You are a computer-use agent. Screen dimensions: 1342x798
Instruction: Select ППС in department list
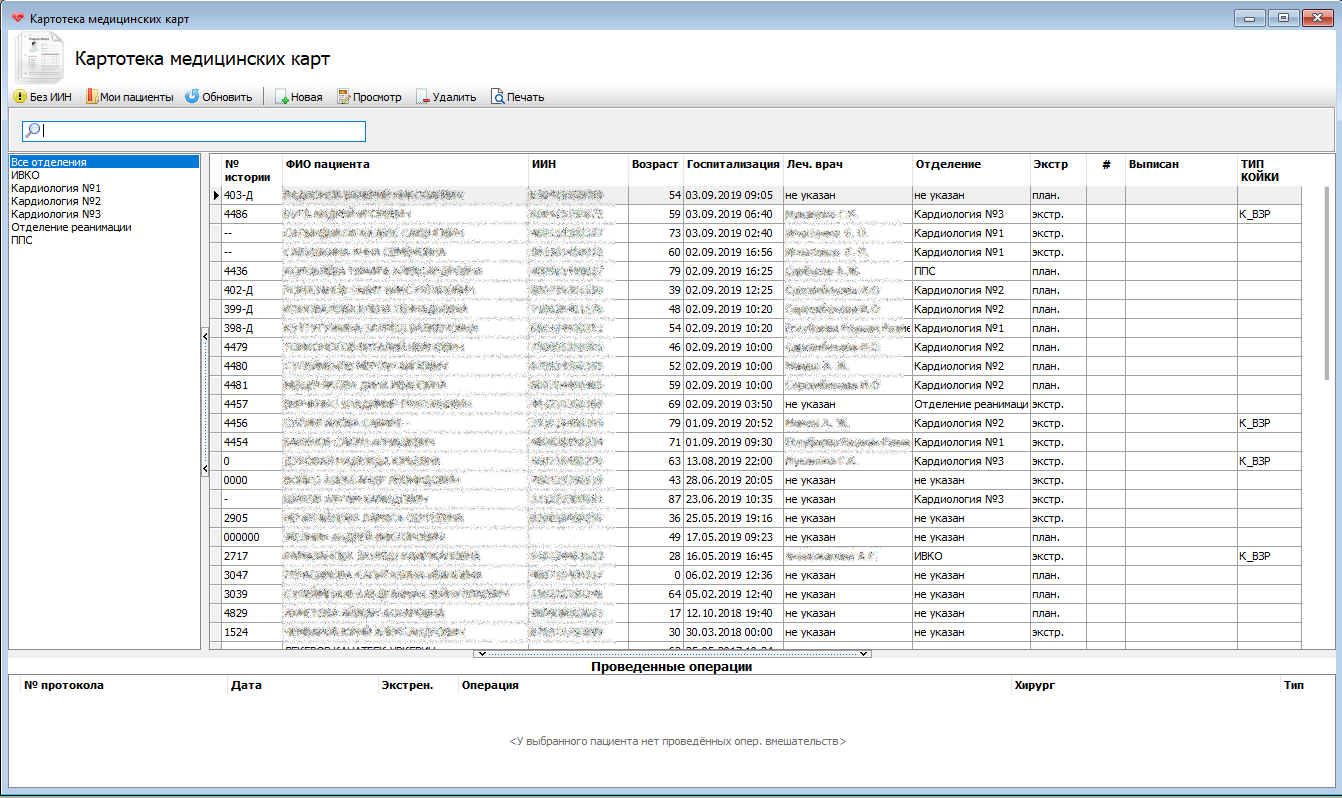104,240
